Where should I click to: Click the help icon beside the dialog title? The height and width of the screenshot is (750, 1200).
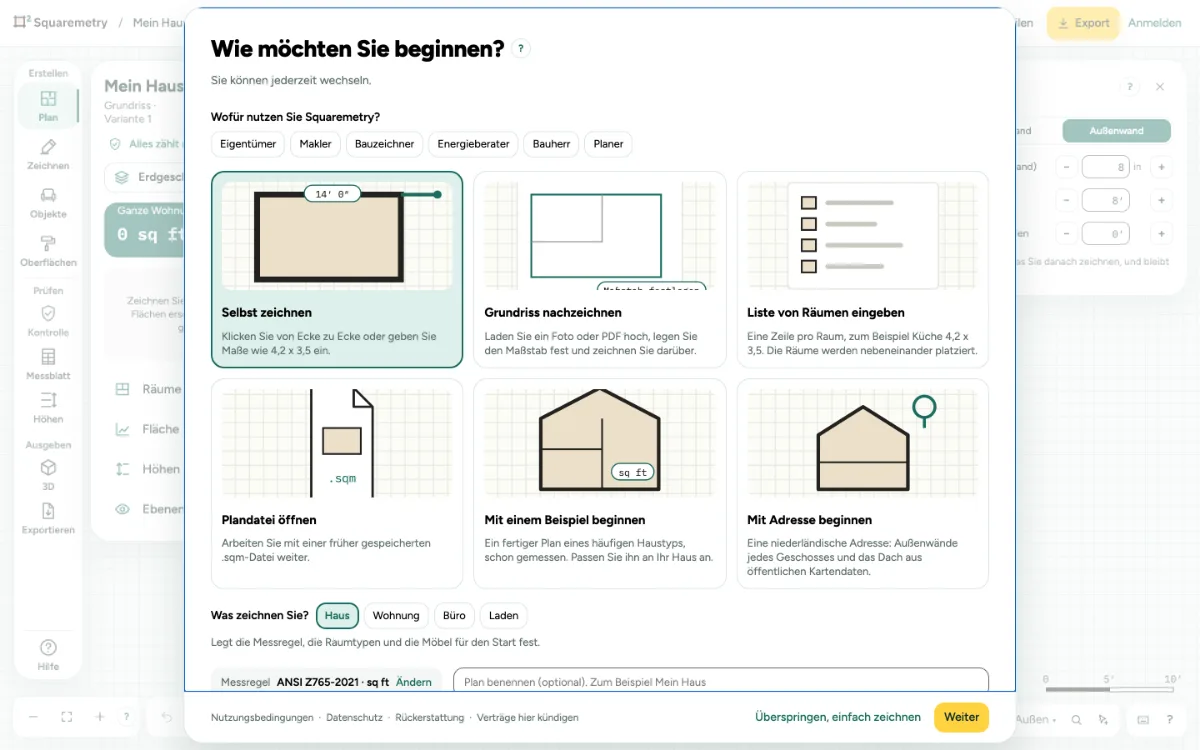pos(520,48)
